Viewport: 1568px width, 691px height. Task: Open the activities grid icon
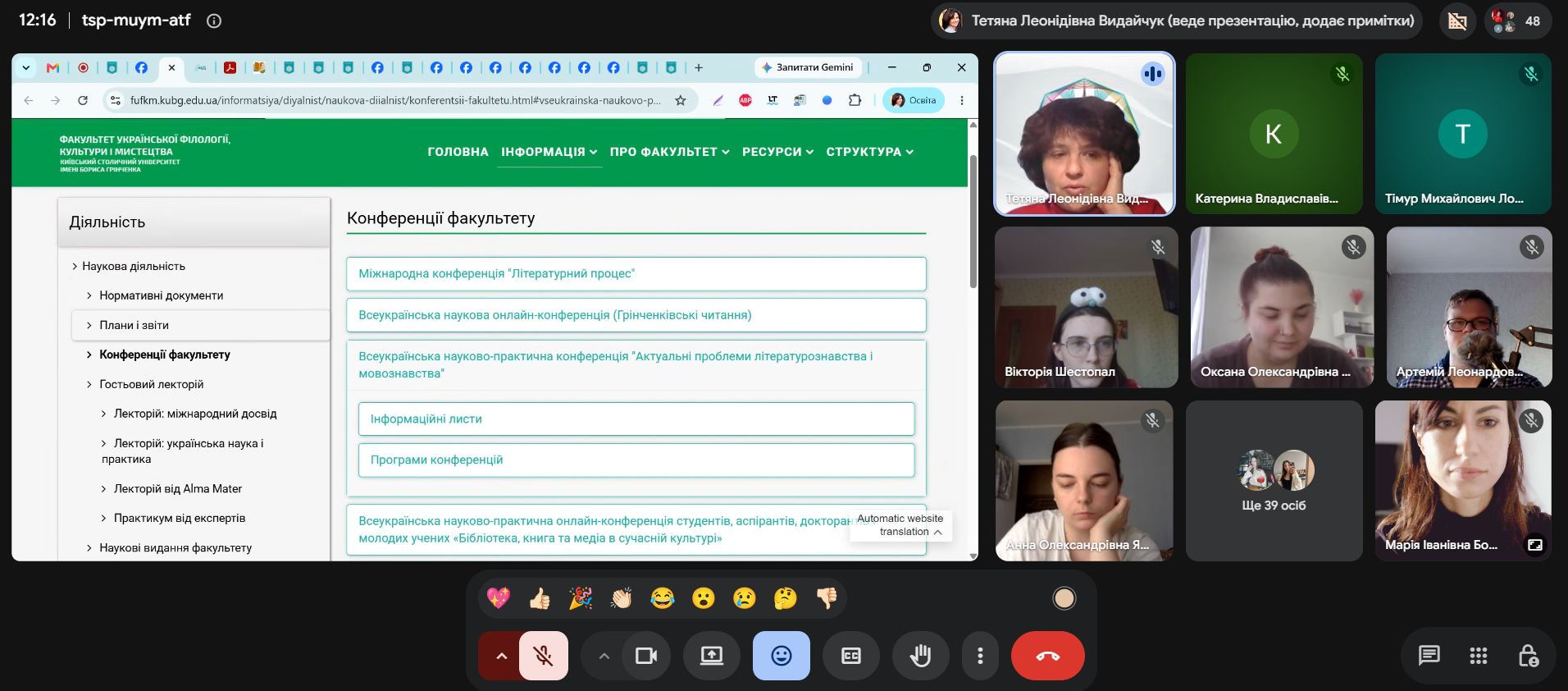tap(1478, 655)
